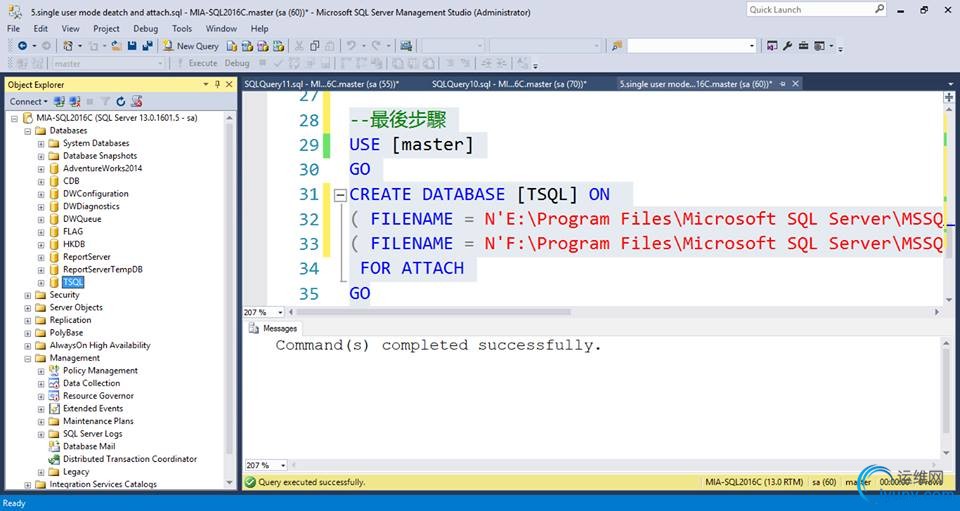Click the Activity Monitor icon in Object Explorer
The image size is (960, 511).
[137, 102]
